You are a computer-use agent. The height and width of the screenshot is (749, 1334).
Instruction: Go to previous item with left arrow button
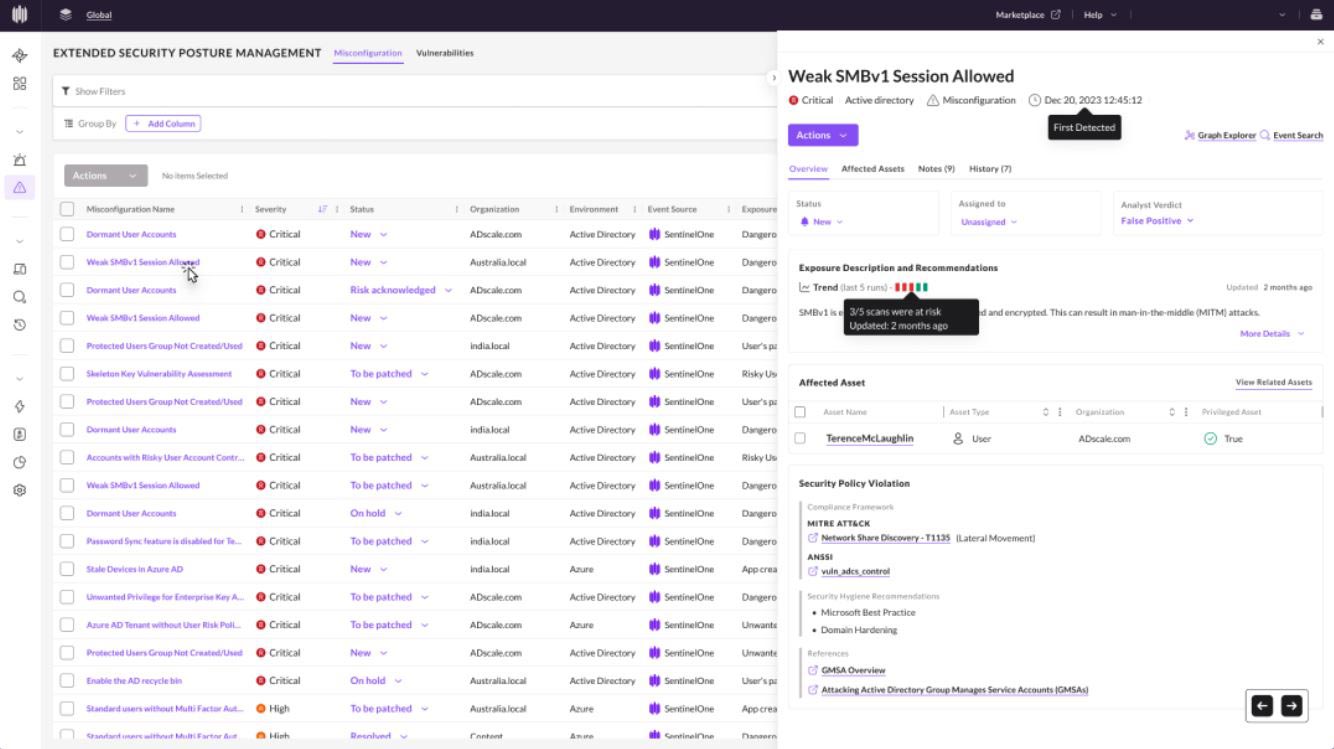[x=1262, y=706]
